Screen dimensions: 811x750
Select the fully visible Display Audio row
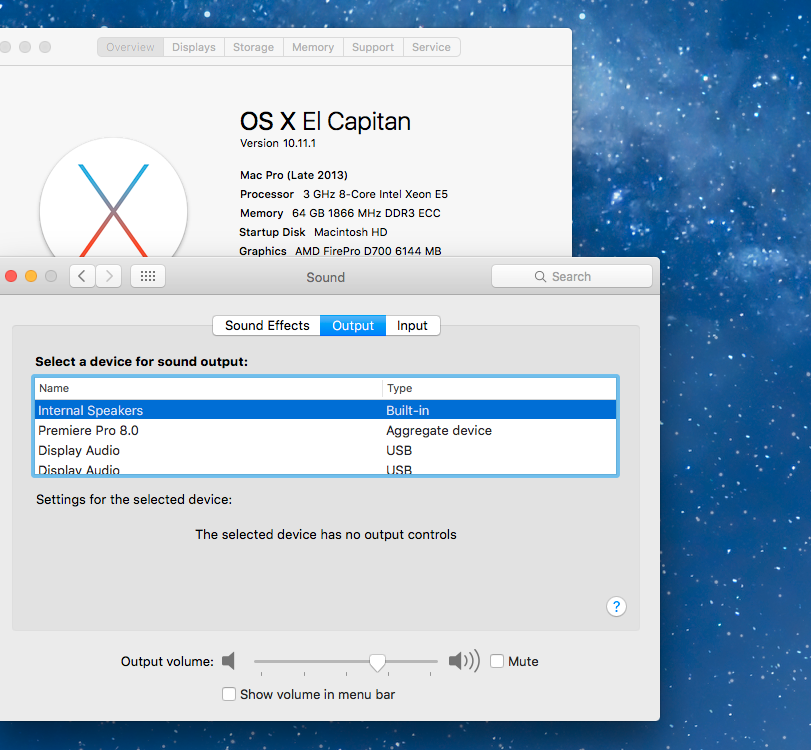(325, 451)
